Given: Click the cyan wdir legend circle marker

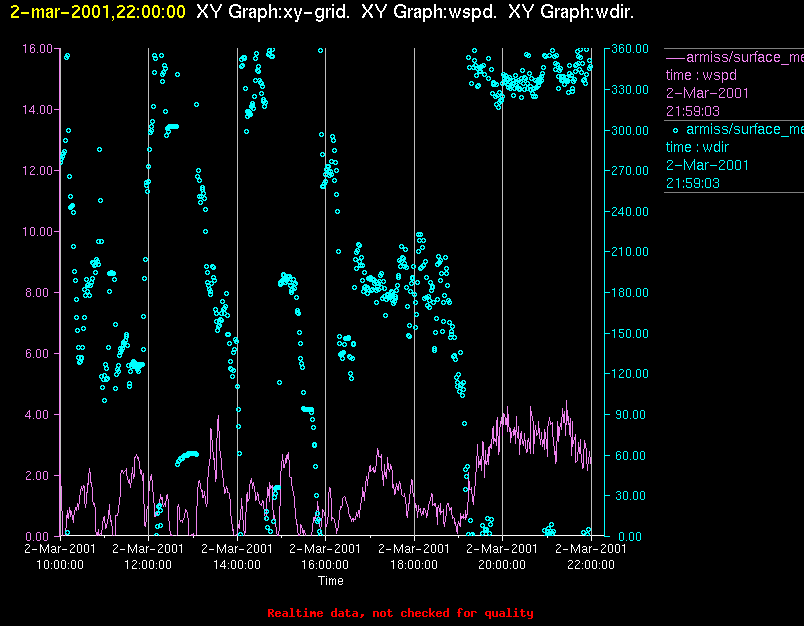Looking at the screenshot, I should tap(675, 130).
